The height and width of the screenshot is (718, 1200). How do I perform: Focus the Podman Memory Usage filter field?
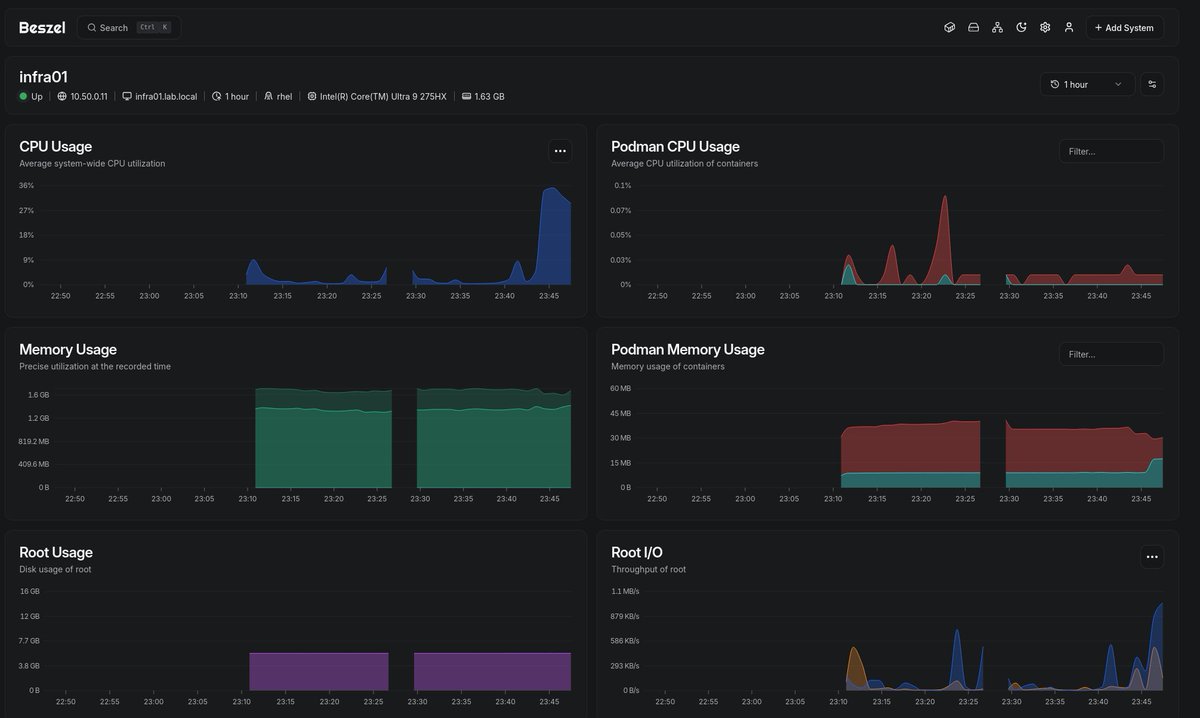pyautogui.click(x=1111, y=354)
